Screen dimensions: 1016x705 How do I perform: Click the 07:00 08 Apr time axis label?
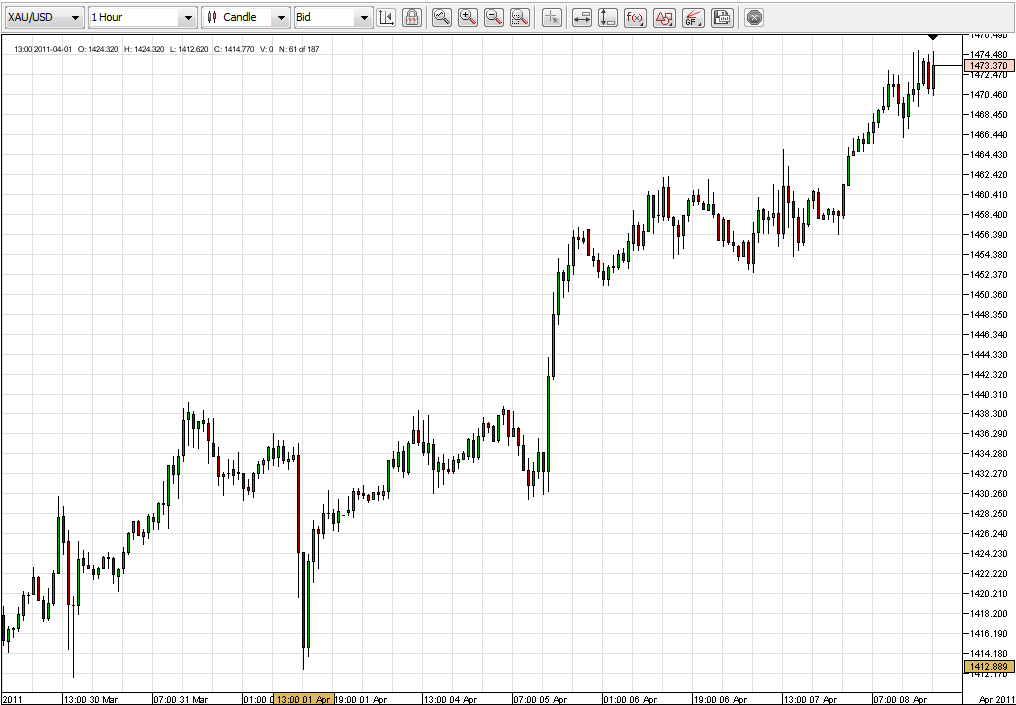tap(901, 700)
